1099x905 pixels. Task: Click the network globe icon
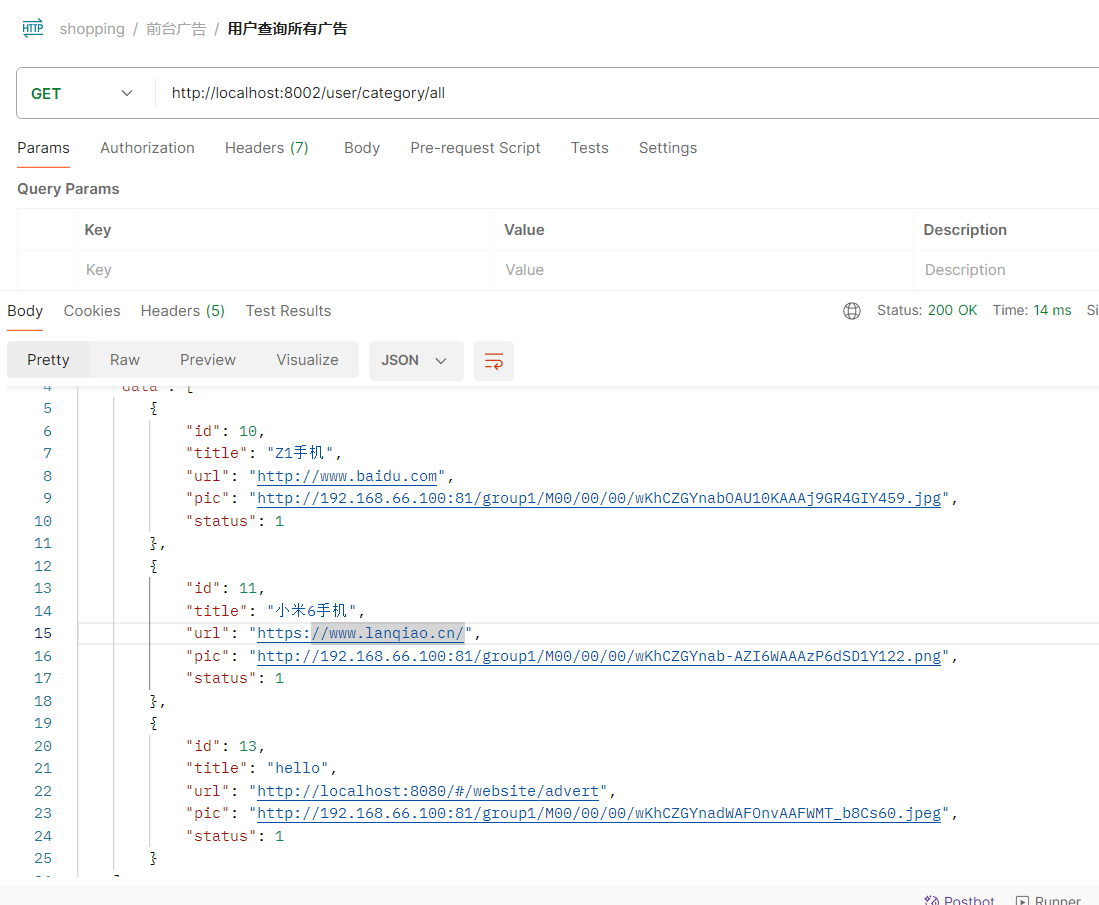pos(852,311)
